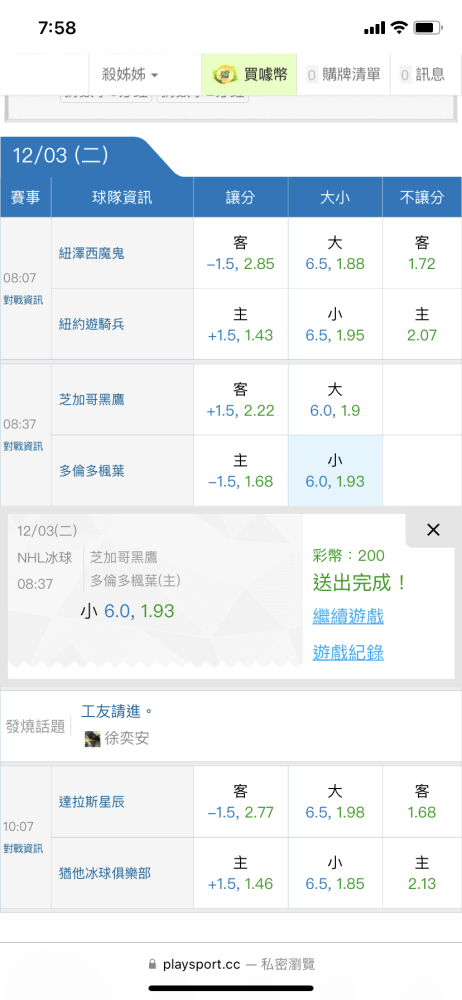Click hot topic 工友請進。 link
This screenshot has height=1000, width=462.
pos(118,711)
